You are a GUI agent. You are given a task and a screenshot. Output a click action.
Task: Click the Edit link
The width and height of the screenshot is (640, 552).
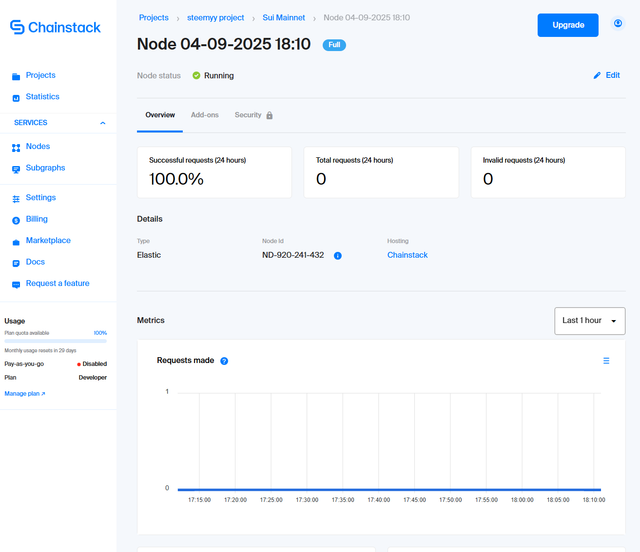613,75
